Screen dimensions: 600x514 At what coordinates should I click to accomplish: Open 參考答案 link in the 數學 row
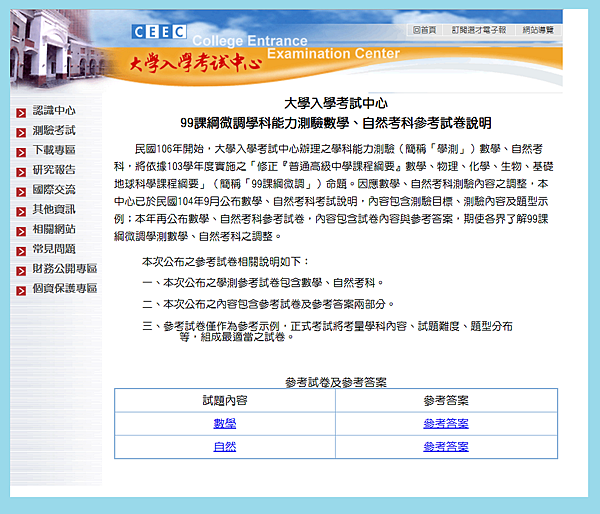pyautogui.click(x=446, y=424)
